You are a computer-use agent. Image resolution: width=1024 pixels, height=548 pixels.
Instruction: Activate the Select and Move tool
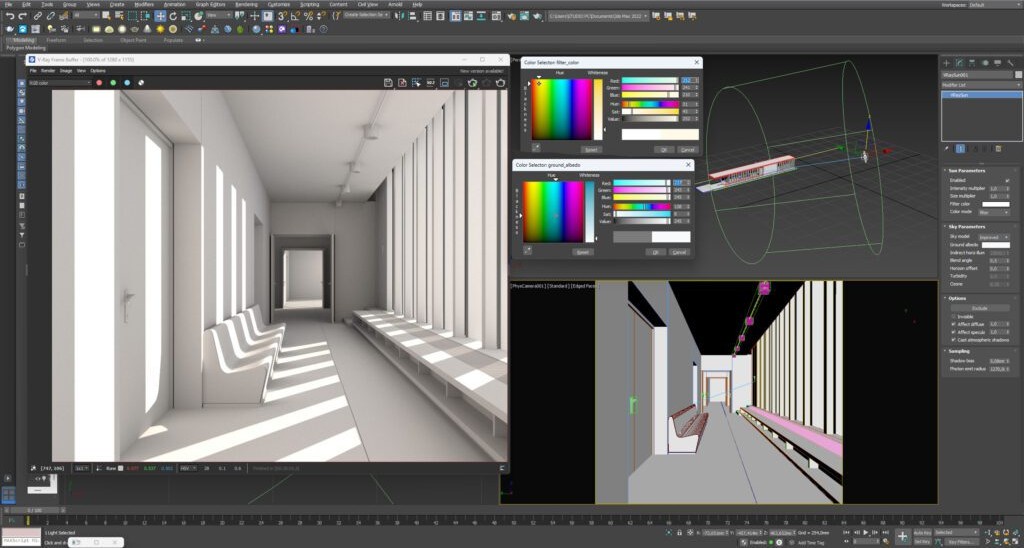click(x=160, y=16)
